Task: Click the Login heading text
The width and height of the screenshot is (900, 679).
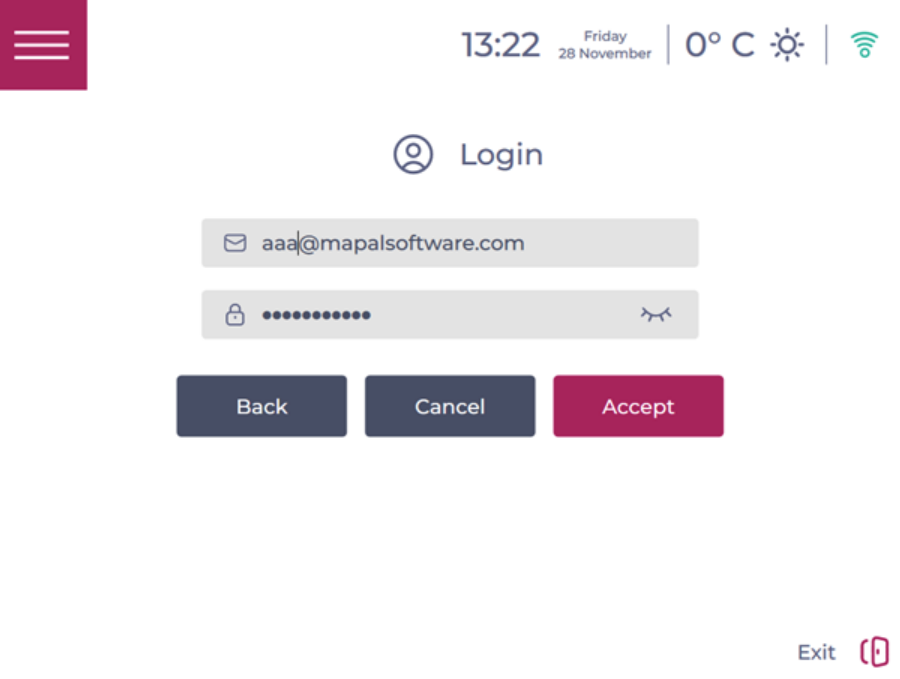Action: (x=501, y=155)
